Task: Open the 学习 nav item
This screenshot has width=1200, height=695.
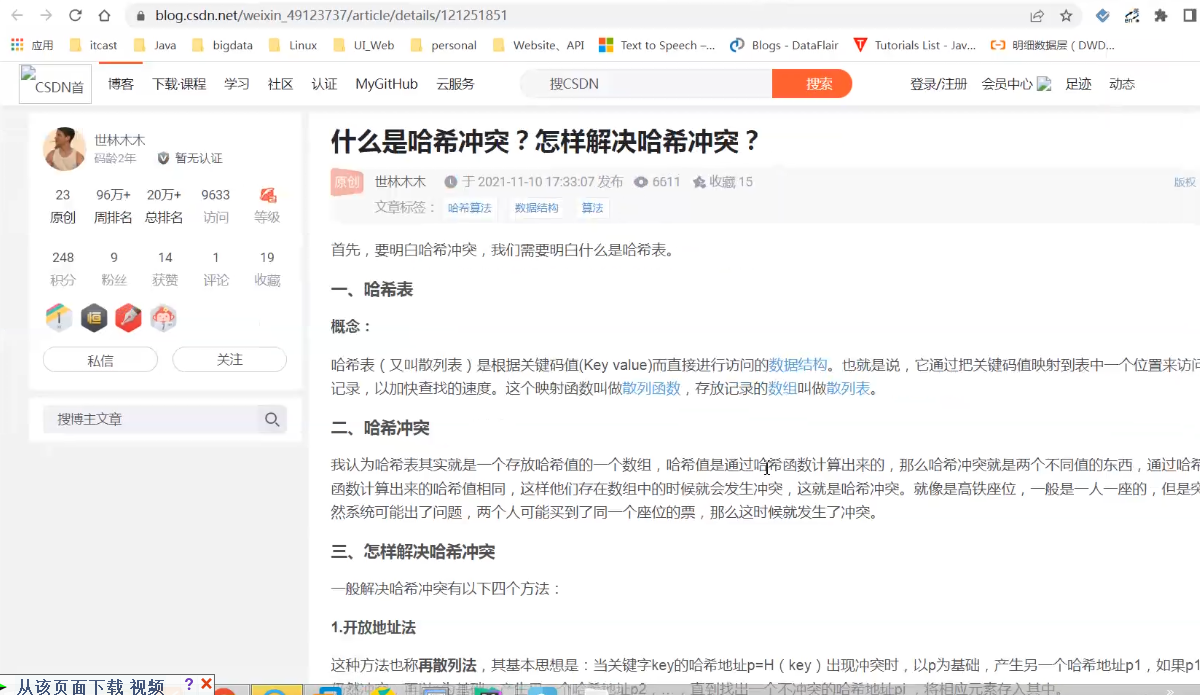Action: pyautogui.click(x=237, y=84)
